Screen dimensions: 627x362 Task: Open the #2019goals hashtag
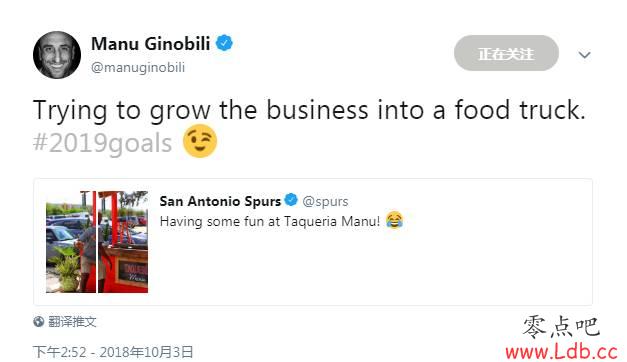[102, 143]
